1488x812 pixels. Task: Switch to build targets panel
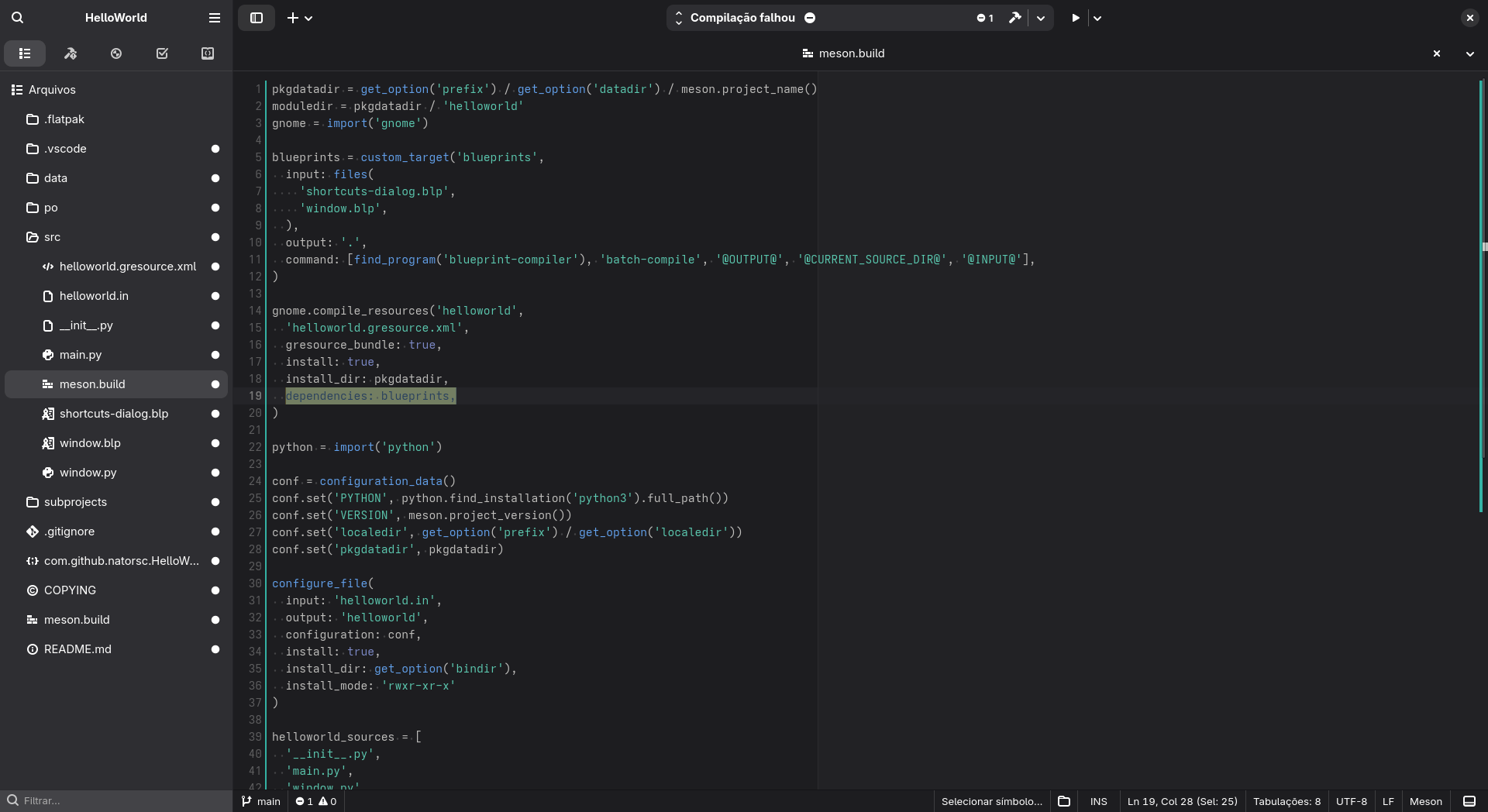(71, 53)
